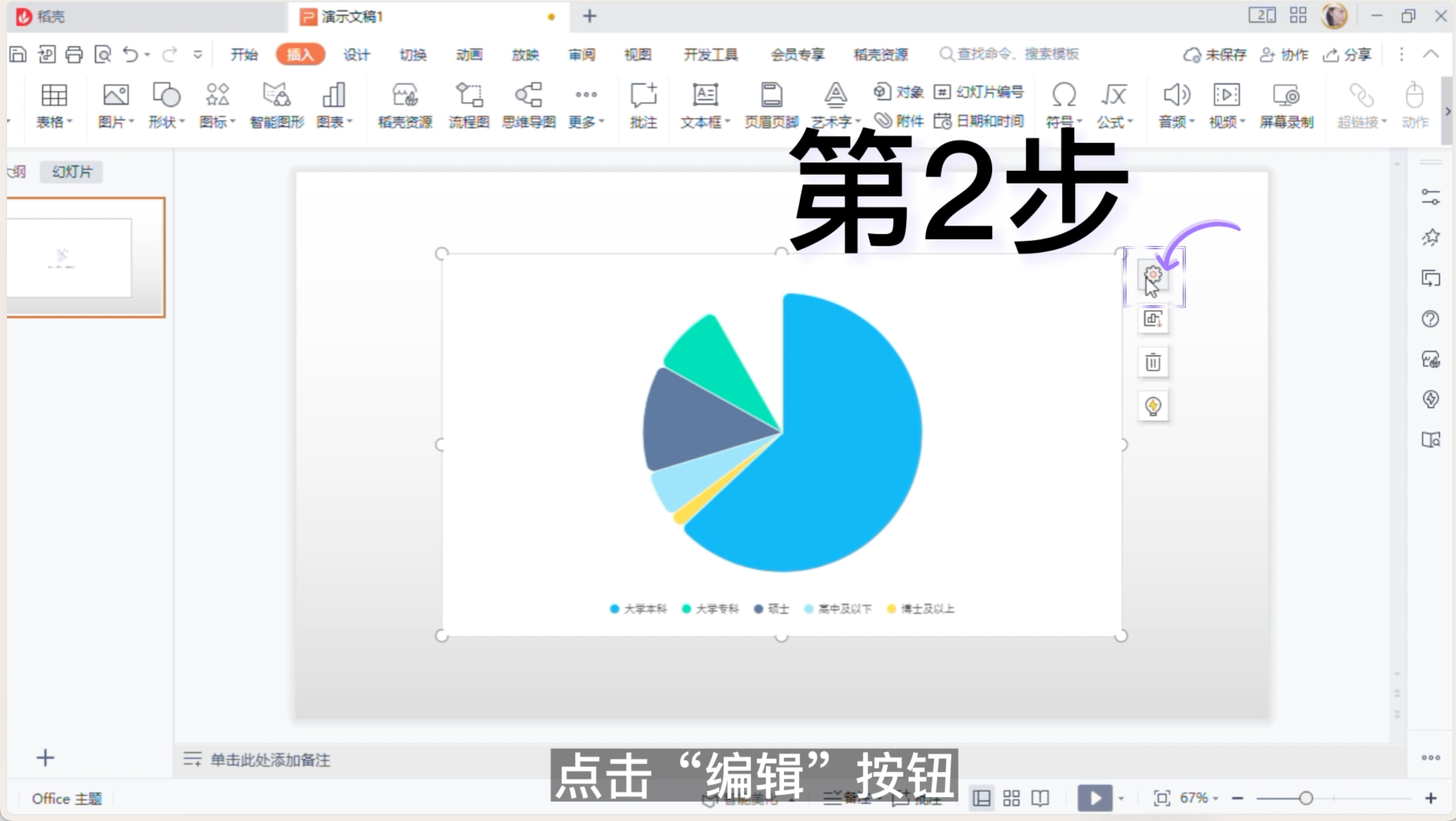Screen dimensions: 1456x821
Task: Toggle undo action in toolbar
Action: pyautogui.click(x=131, y=54)
